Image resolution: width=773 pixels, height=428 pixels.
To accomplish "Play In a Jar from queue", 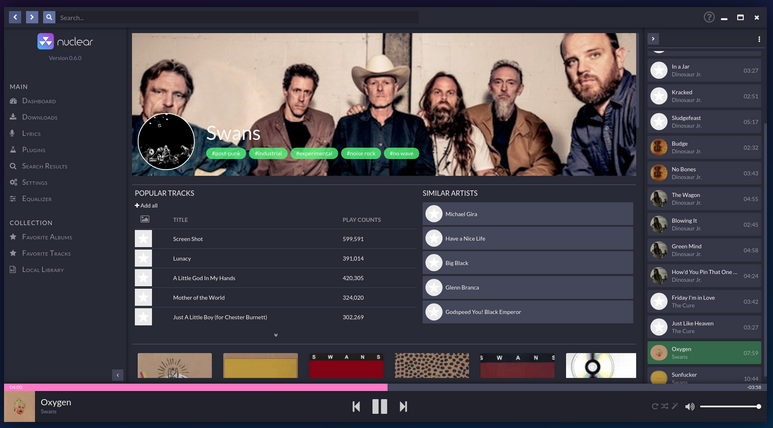I will coord(704,71).
